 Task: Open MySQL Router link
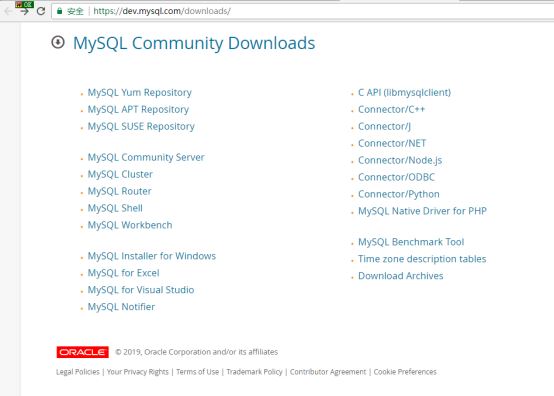119,191
